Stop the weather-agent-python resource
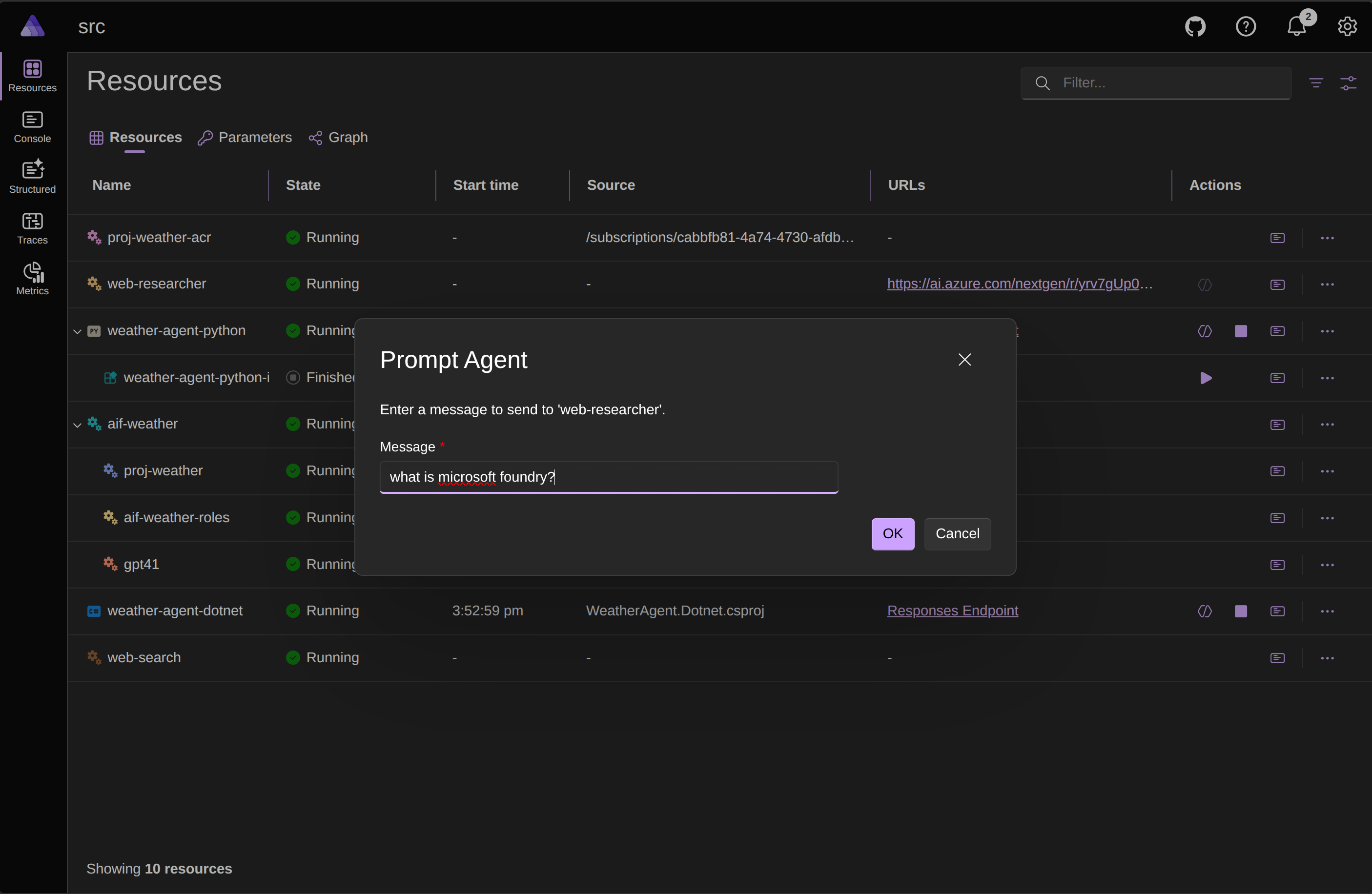Viewport: 1372px width, 894px height. [x=1241, y=331]
